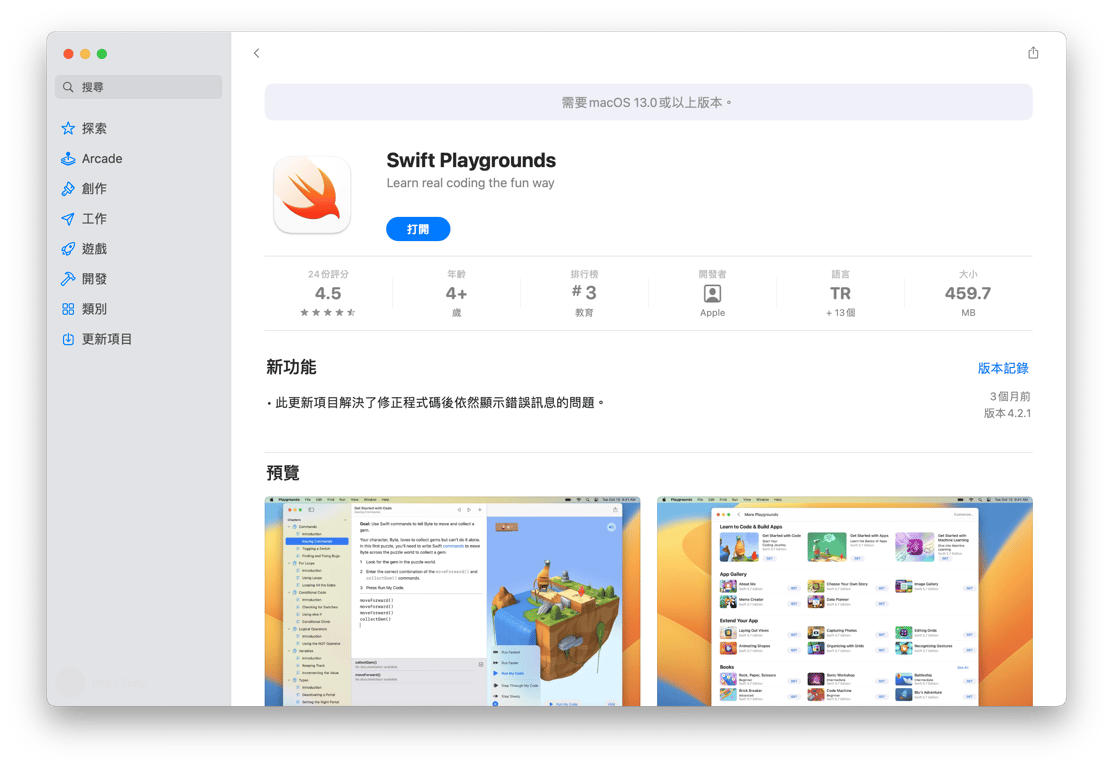The image size is (1113, 768).
Task: Click the 24份評分 ratings count label
Action: (x=328, y=274)
